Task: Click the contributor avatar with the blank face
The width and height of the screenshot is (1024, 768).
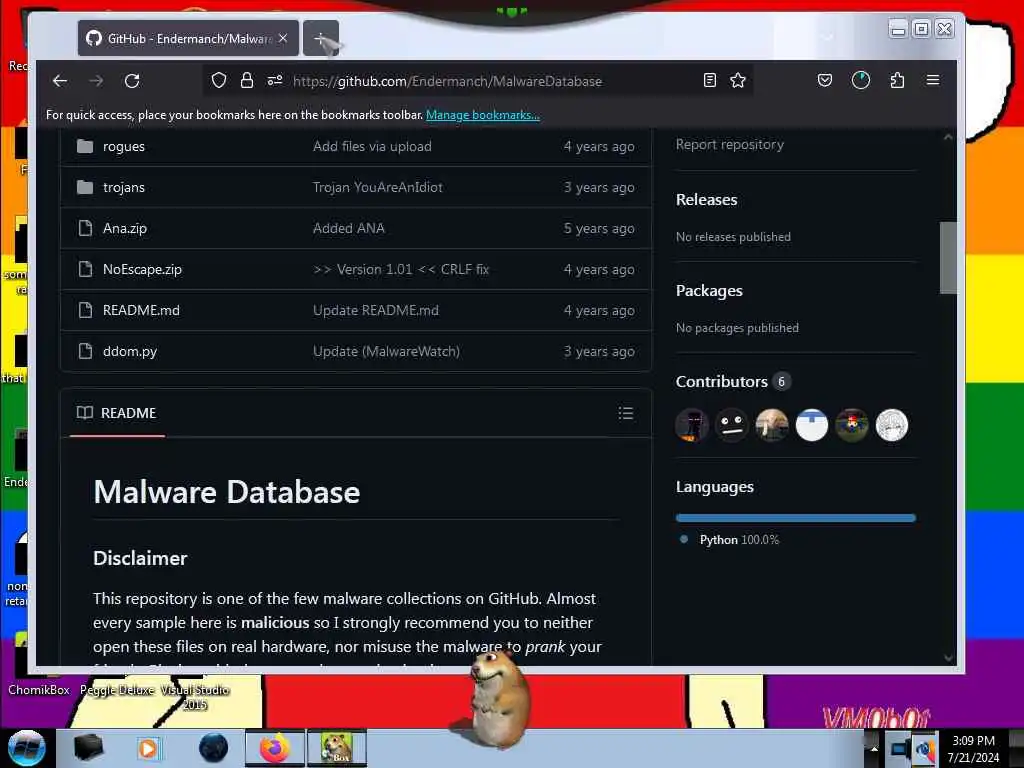Action: tap(731, 425)
